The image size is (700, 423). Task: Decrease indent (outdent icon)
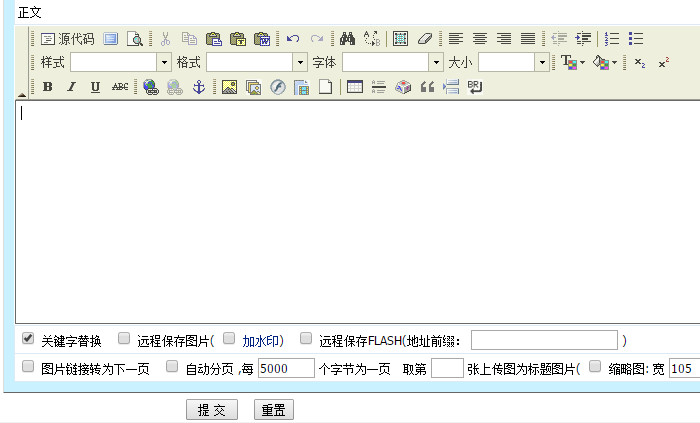(x=559, y=39)
